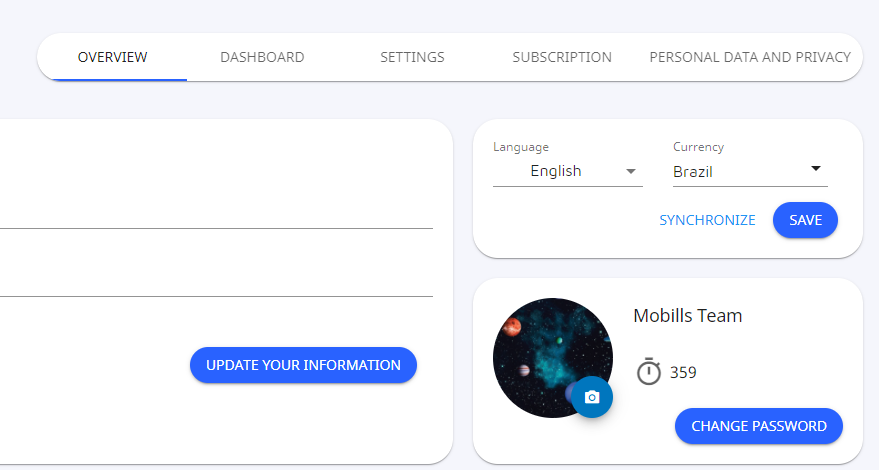Open Personal Data and Privacy tab
This screenshot has height=470, width=879.
point(750,57)
